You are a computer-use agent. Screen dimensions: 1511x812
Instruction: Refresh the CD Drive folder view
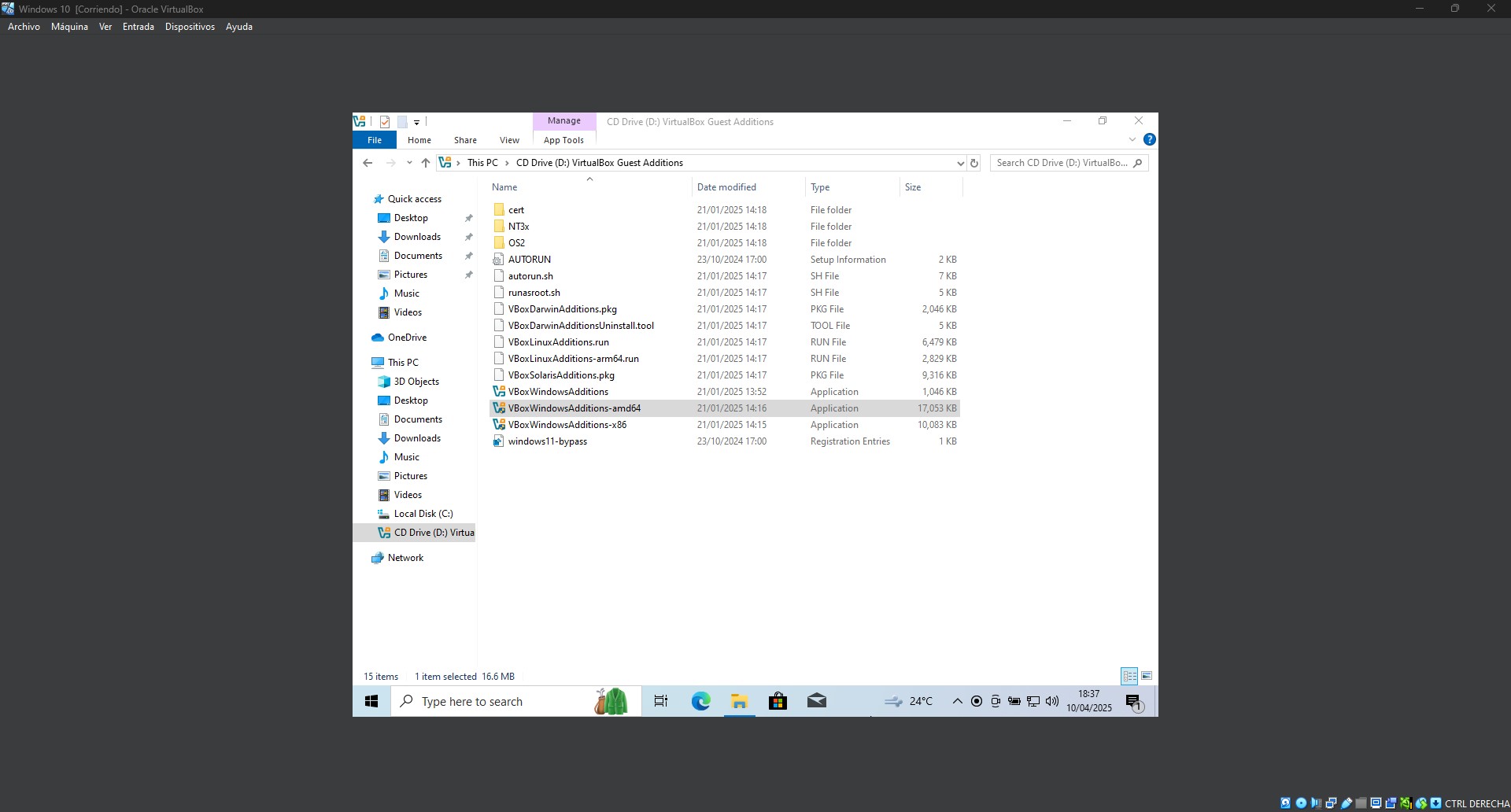pyautogui.click(x=974, y=163)
